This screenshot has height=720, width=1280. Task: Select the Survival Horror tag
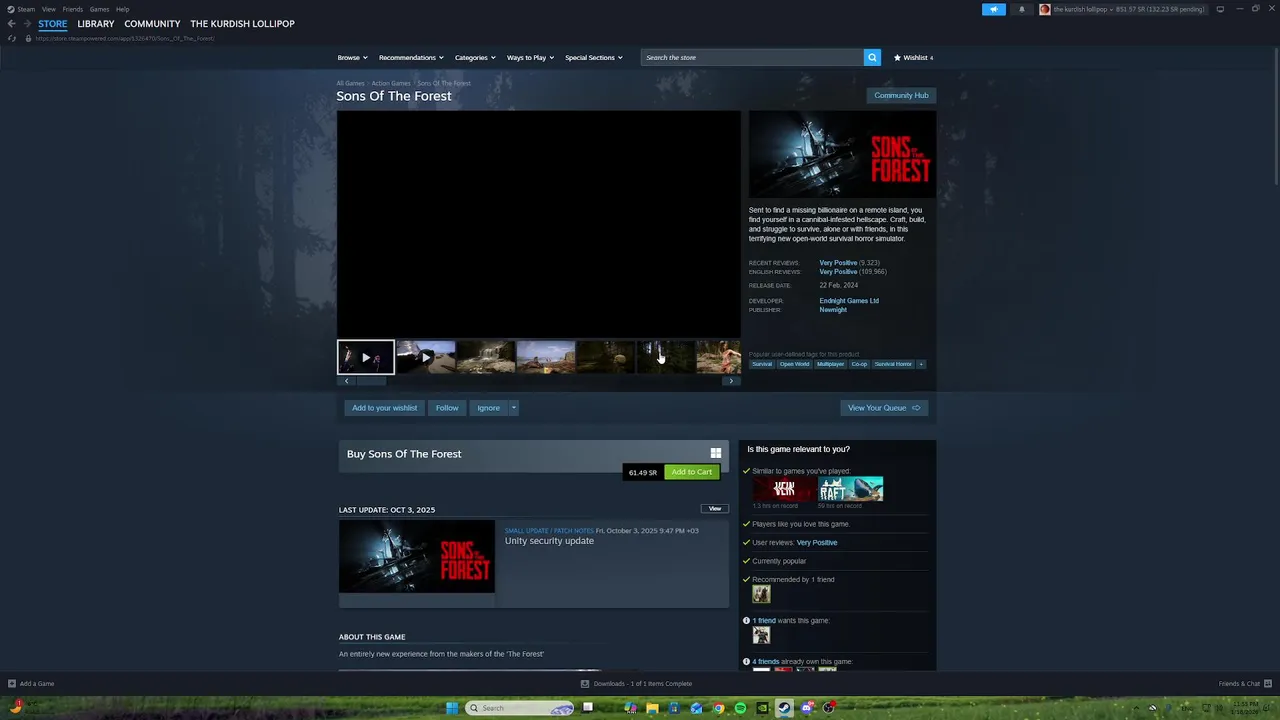click(x=893, y=364)
